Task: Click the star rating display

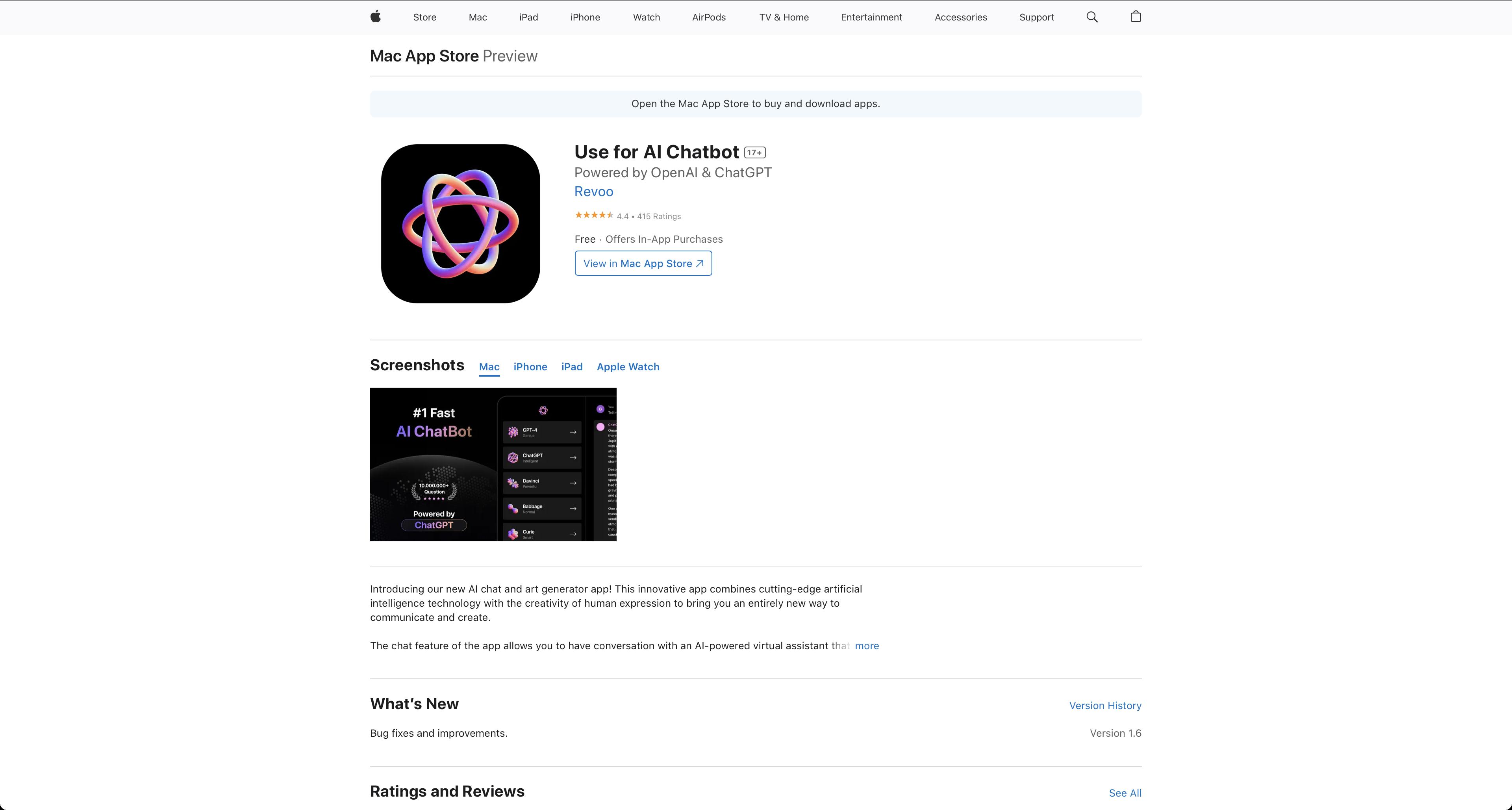Action: (594, 216)
